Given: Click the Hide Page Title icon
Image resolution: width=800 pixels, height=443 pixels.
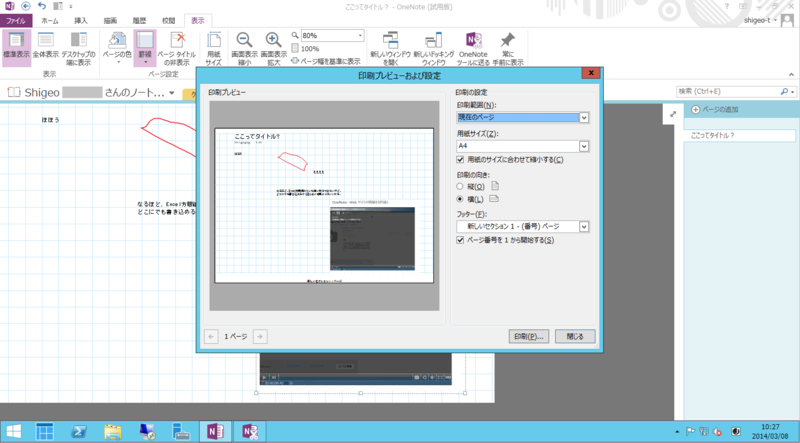Looking at the screenshot, I should (x=177, y=48).
